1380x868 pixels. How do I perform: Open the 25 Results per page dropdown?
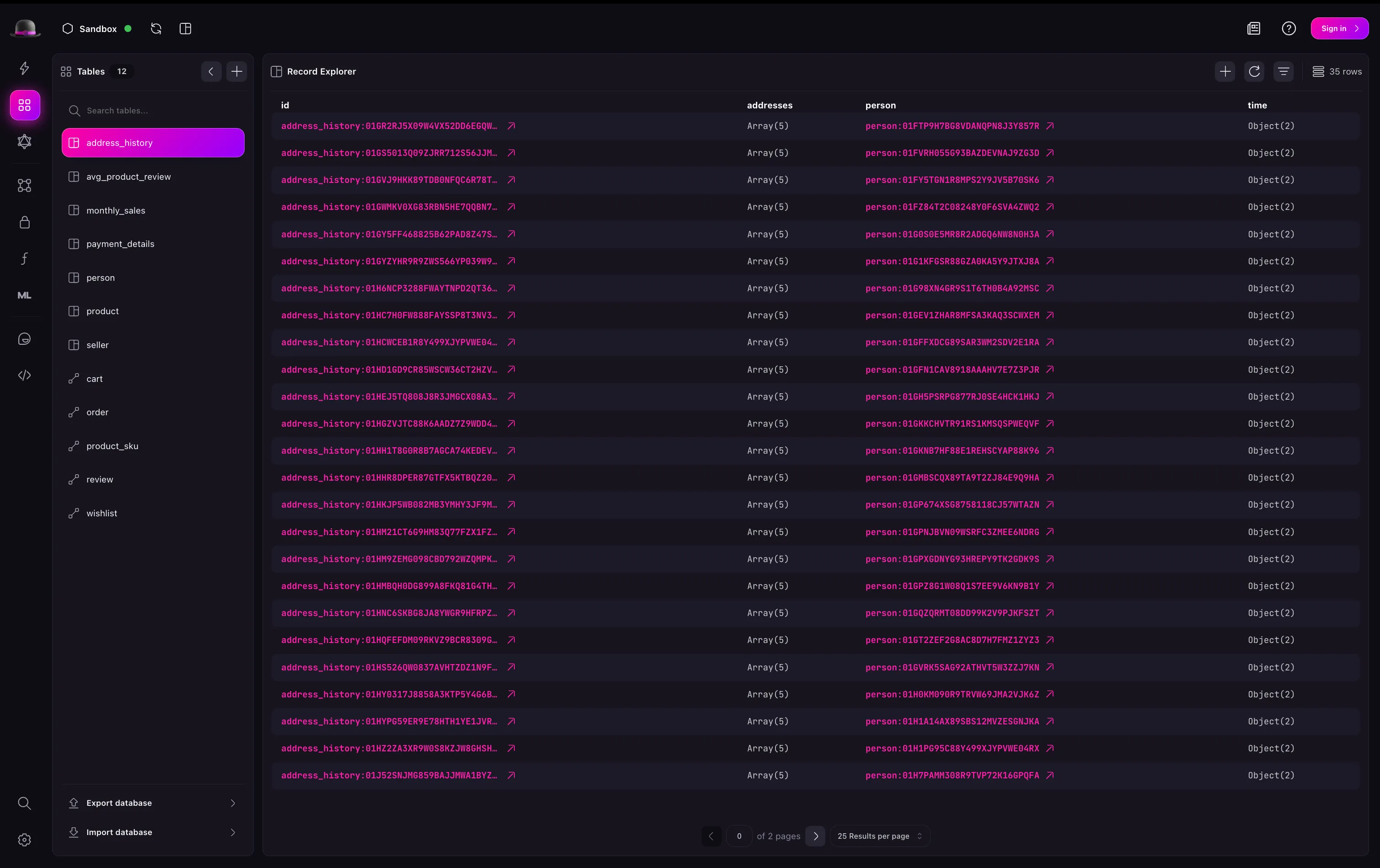click(x=879, y=836)
